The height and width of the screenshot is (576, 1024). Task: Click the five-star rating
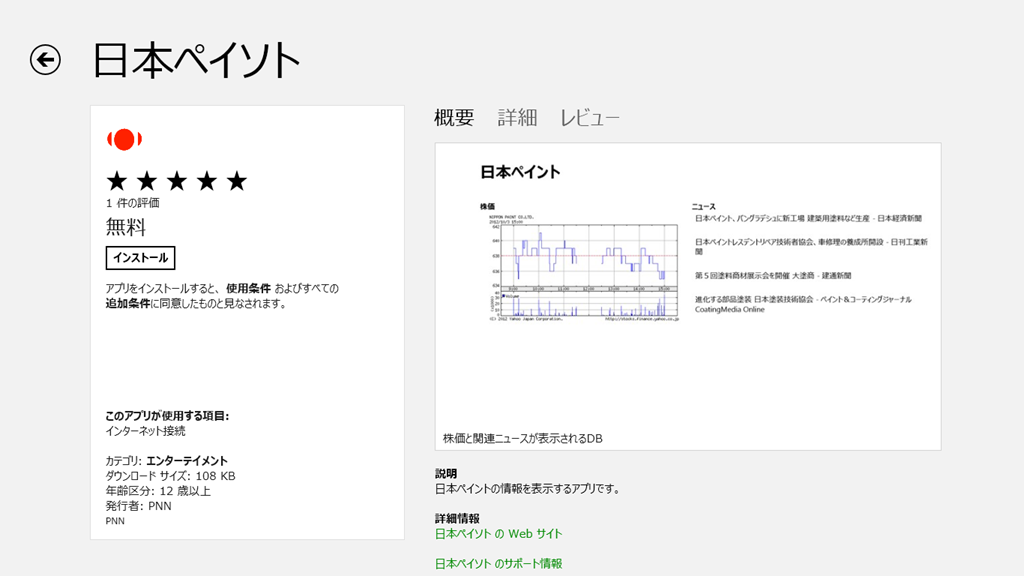click(x=177, y=181)
